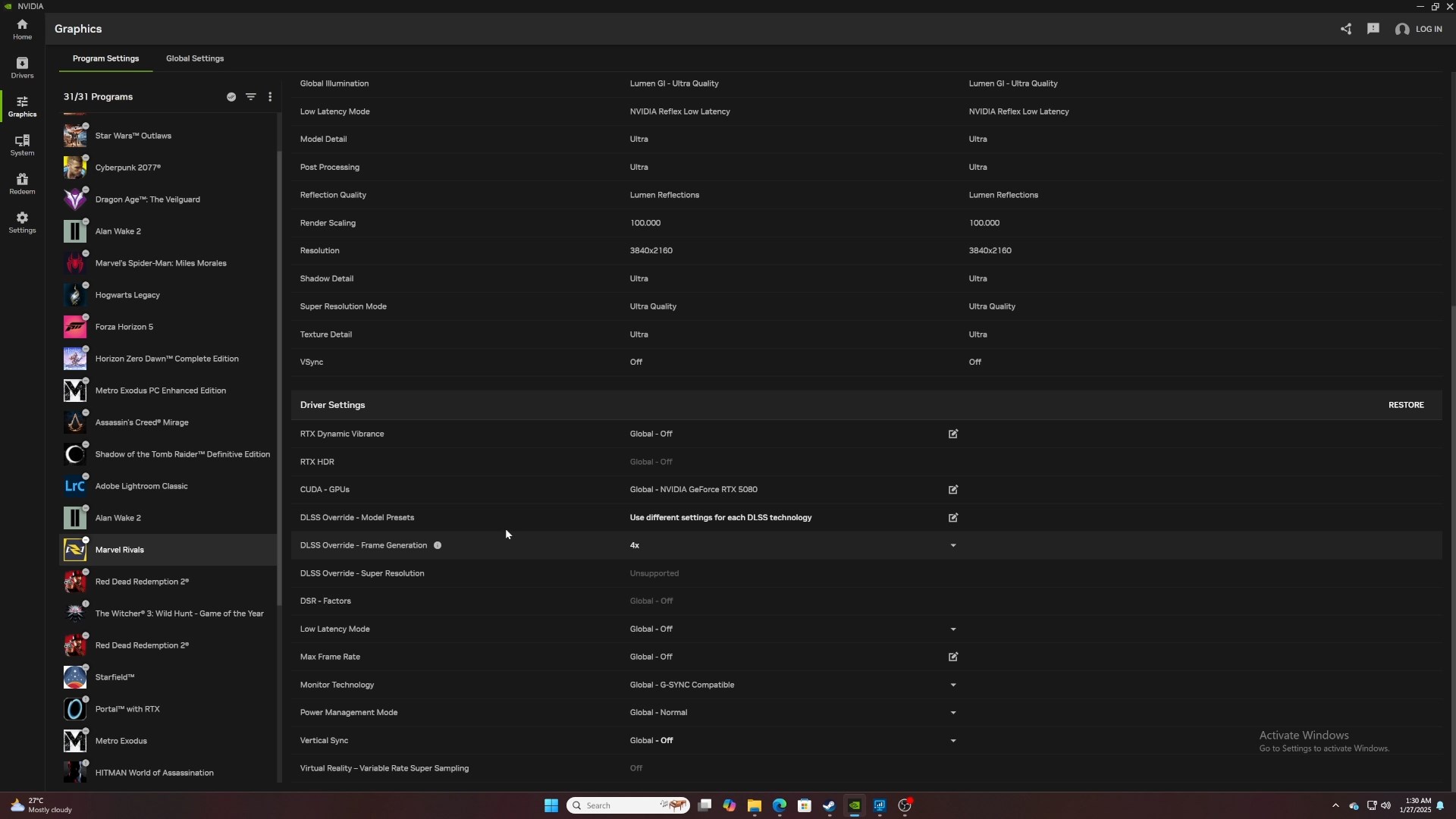Edit the RTX Dynamic Vibrance setting
Image resolution: width=1456 pixels, height=819 pixels.
pyautogui.click(x=953, y=434)
